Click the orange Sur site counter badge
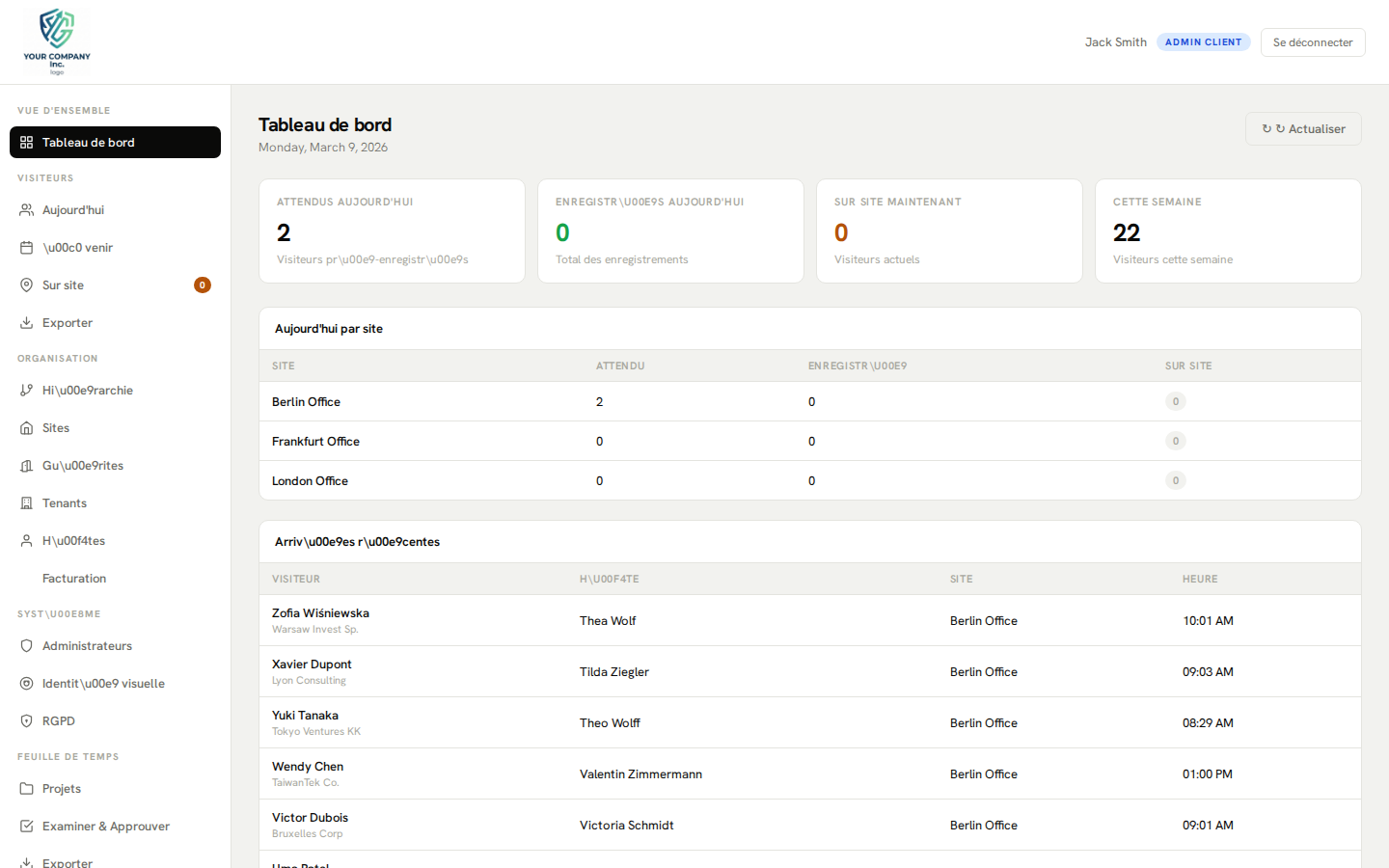This screenshot has width=1389, height=868. tap(203, 285)
